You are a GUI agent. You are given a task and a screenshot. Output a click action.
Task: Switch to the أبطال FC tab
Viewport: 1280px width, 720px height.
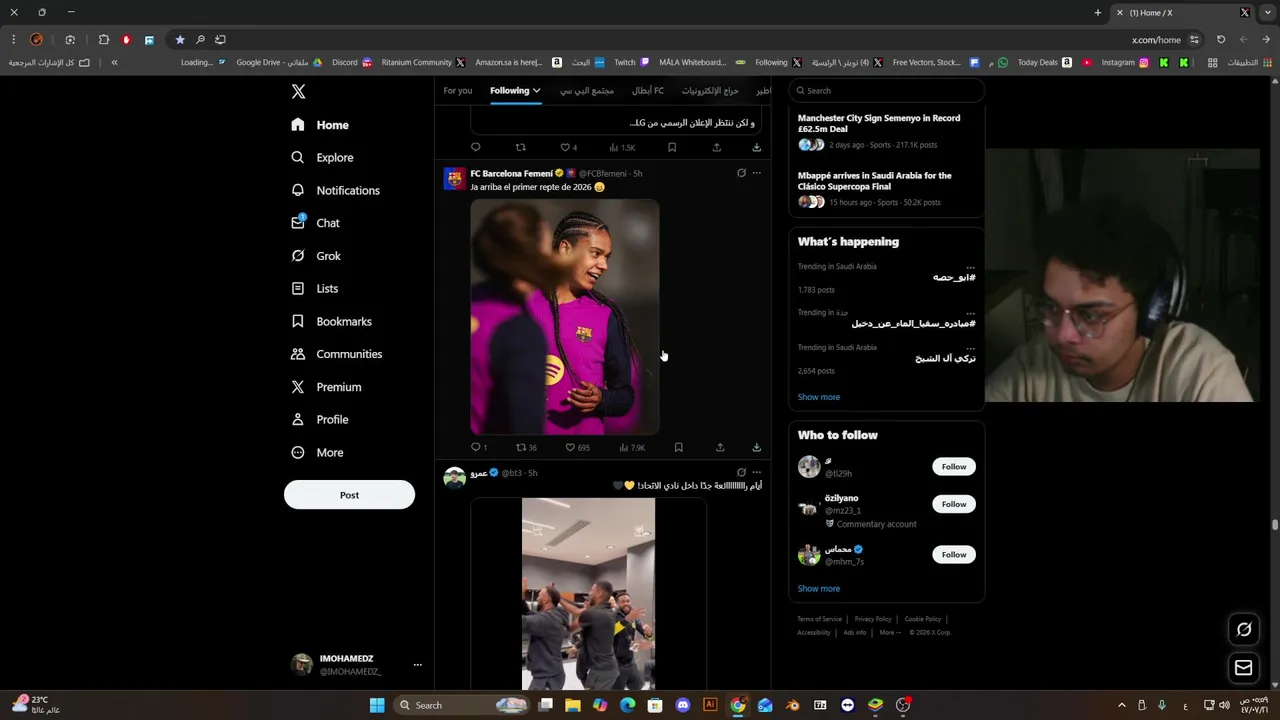[647, 91]
